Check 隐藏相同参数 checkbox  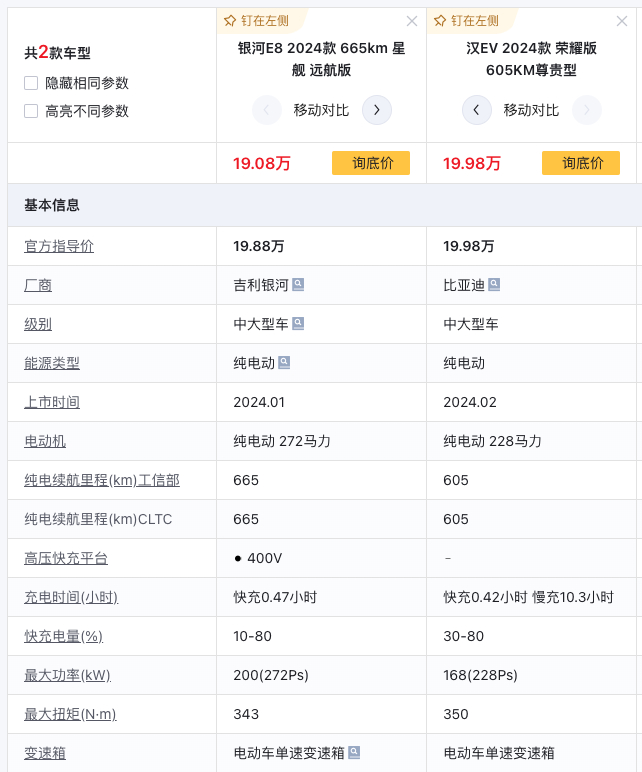pyautogui.click(x=31, y=83)
